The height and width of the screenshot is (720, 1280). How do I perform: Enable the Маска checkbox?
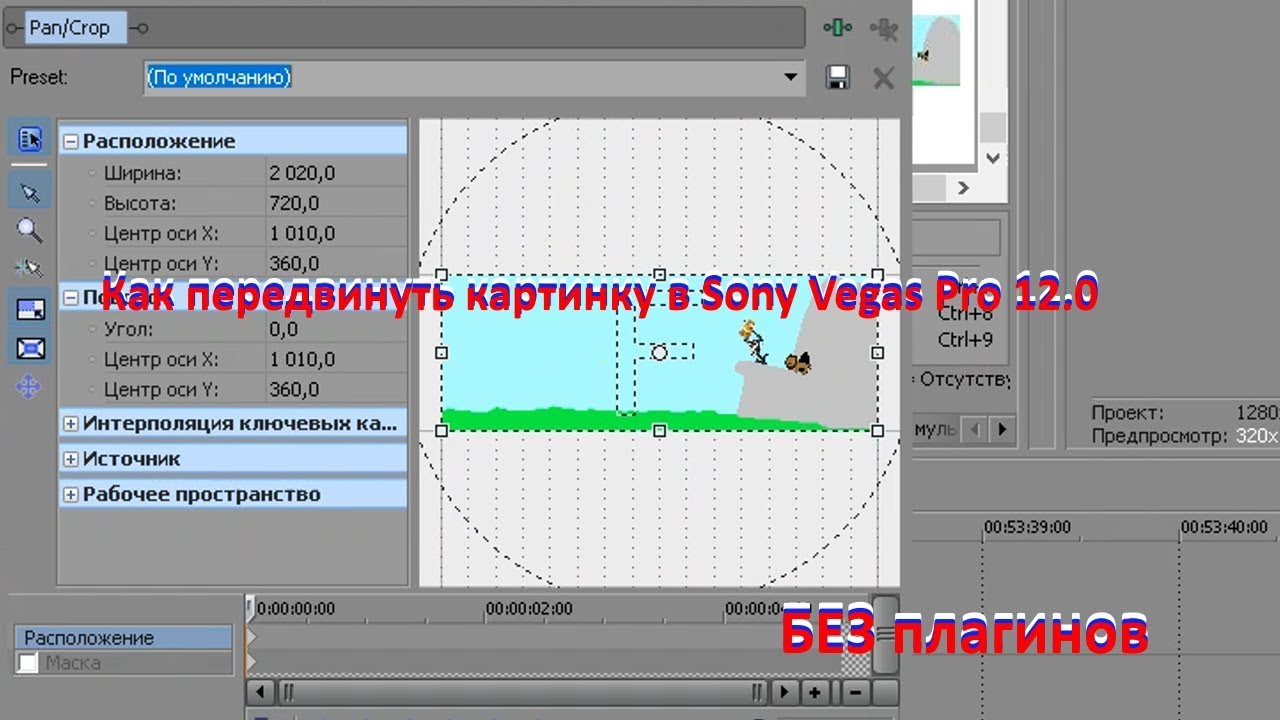(x=28, y=662)
